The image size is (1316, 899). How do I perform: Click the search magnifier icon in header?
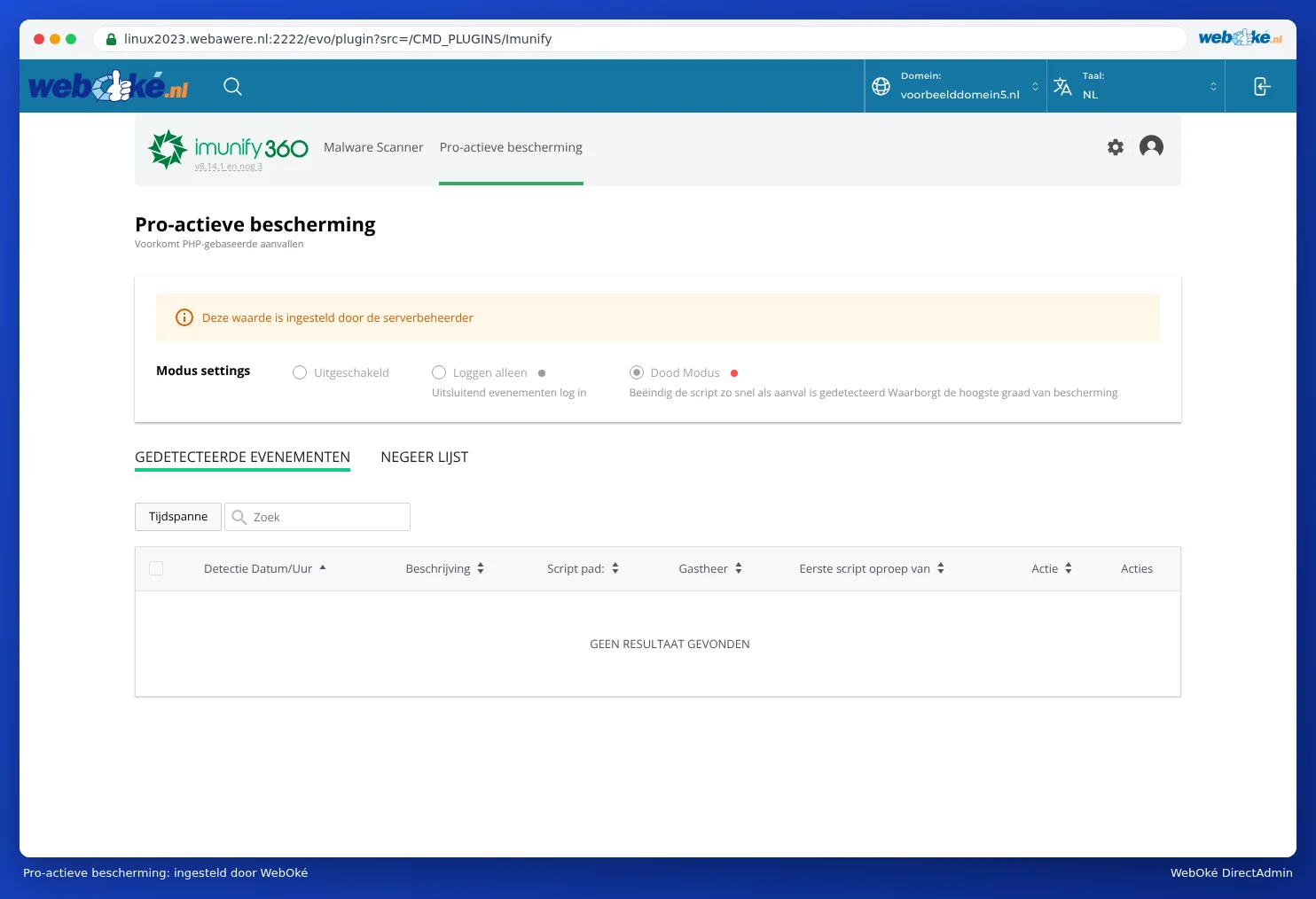(232, 86)
